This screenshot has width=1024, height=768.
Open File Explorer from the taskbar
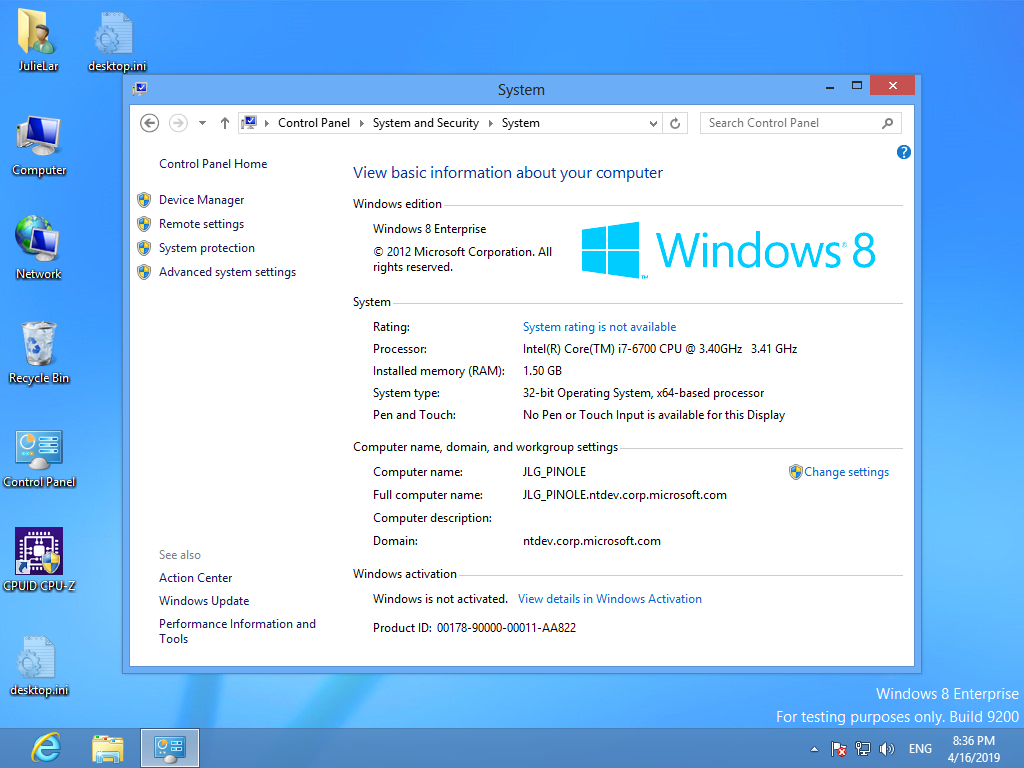click(108, 748)
